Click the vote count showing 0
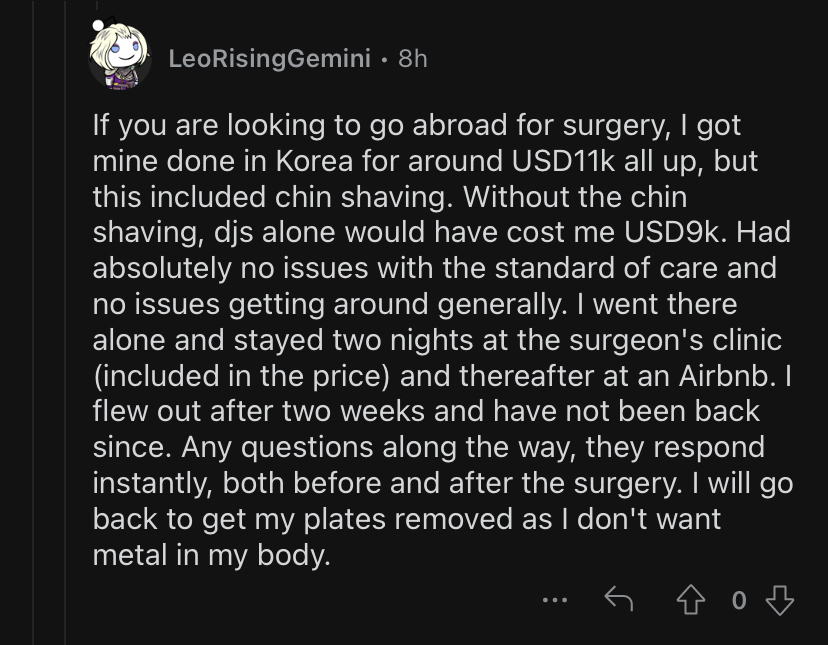828x645 pixels. tap(739, 601)
